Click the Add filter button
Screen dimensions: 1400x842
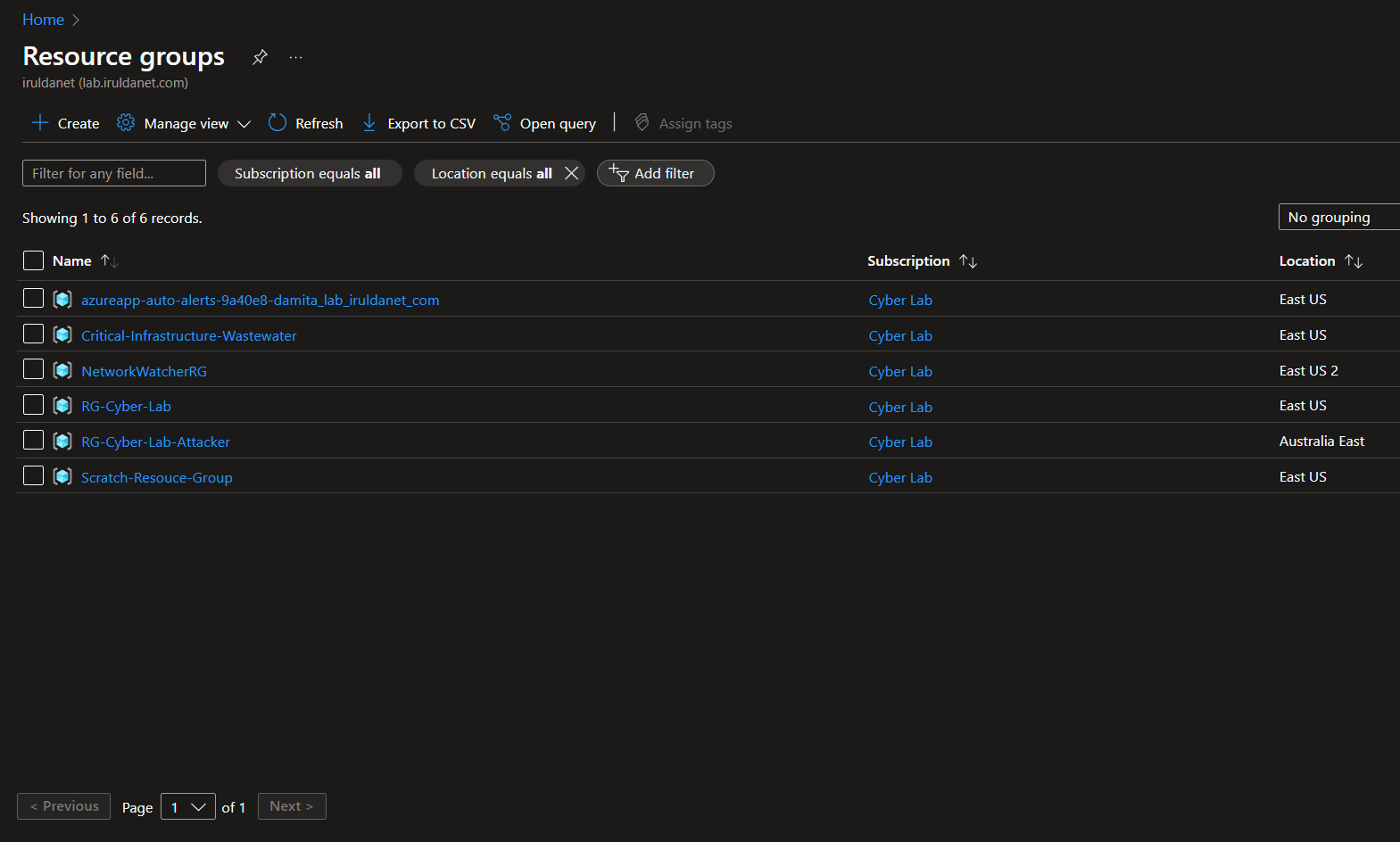click(x=656, y=173)
